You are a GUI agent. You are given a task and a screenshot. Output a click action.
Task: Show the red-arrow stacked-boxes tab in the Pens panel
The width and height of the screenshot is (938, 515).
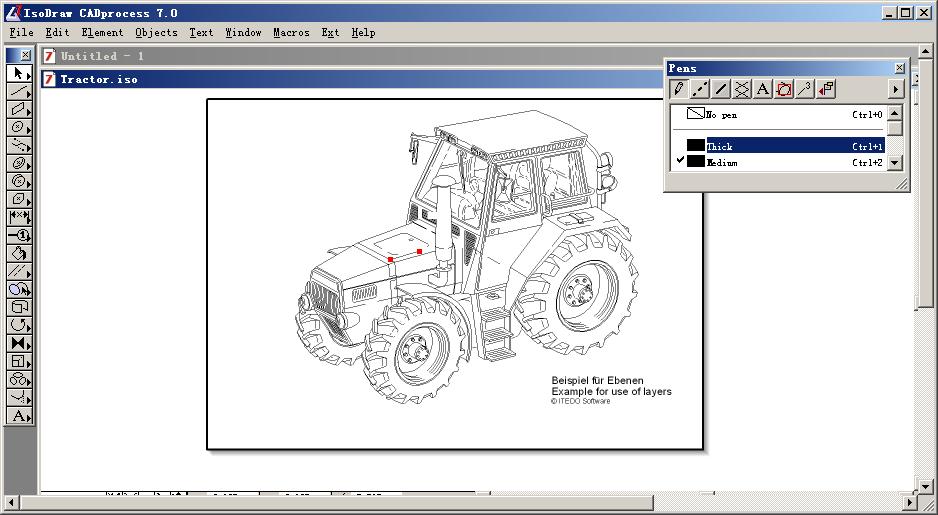[826, 89]
